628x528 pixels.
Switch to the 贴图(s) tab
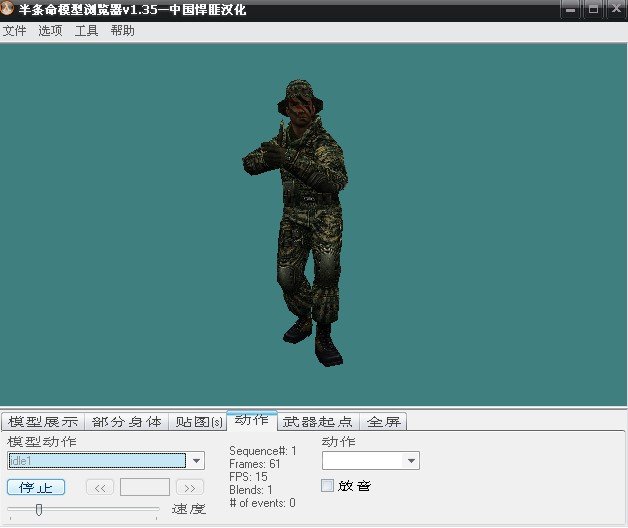pyautogui.click(x=196, y=422)
